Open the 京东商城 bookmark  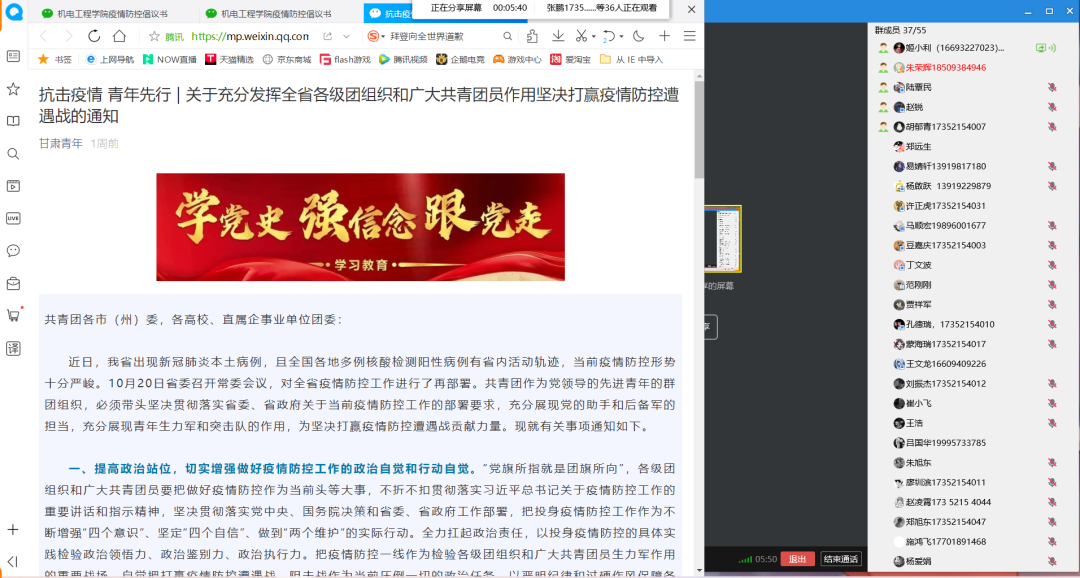click(x=286, y=59)
